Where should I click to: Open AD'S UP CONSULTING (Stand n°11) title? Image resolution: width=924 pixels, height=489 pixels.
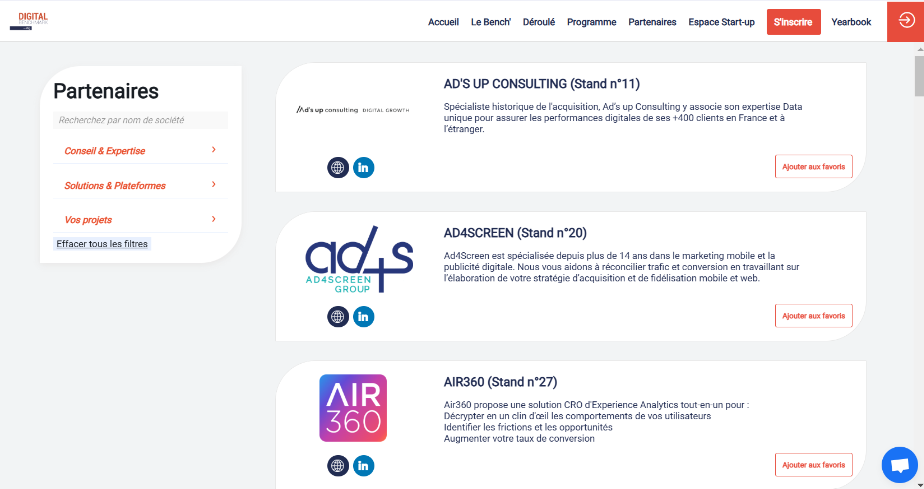tap(542, 84)
